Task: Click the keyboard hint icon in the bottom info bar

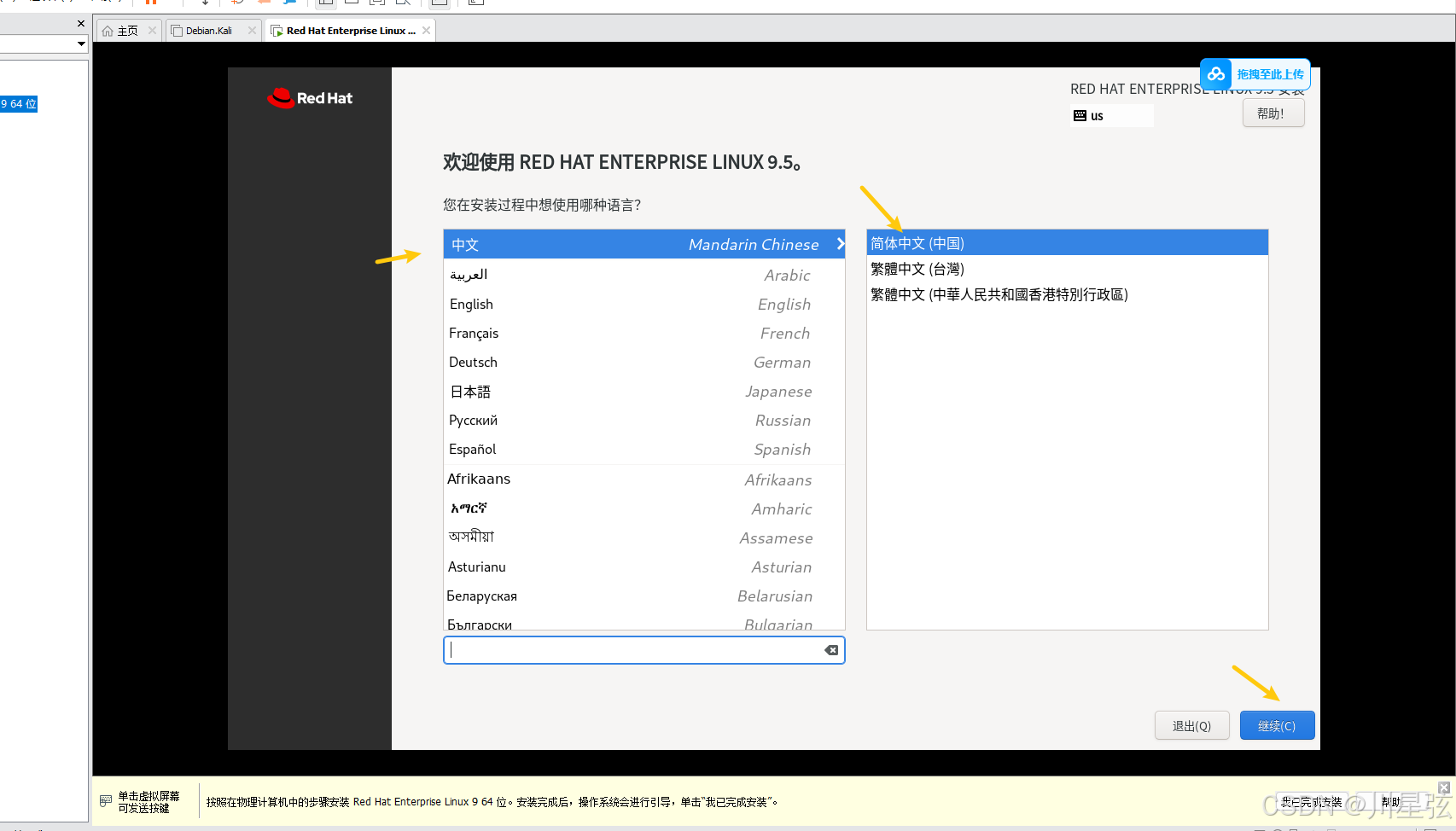Action: coord(106,801)
